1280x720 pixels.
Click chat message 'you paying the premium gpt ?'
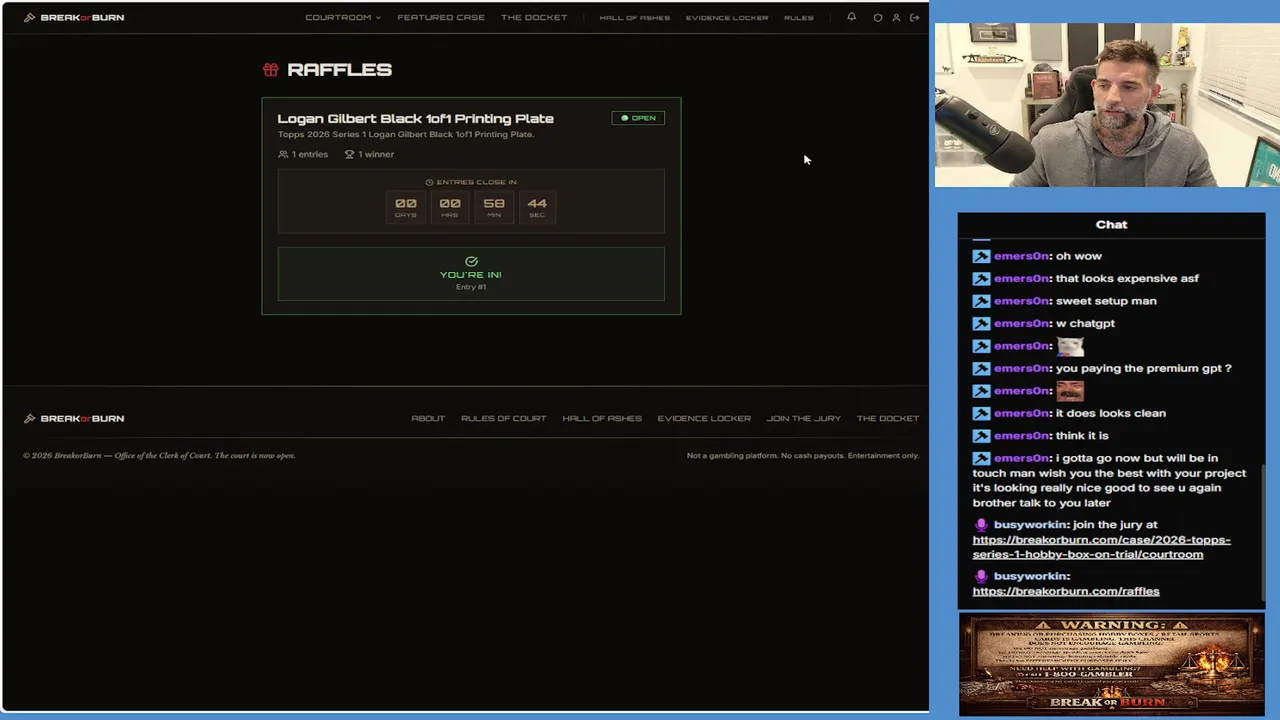(1144, 368)
